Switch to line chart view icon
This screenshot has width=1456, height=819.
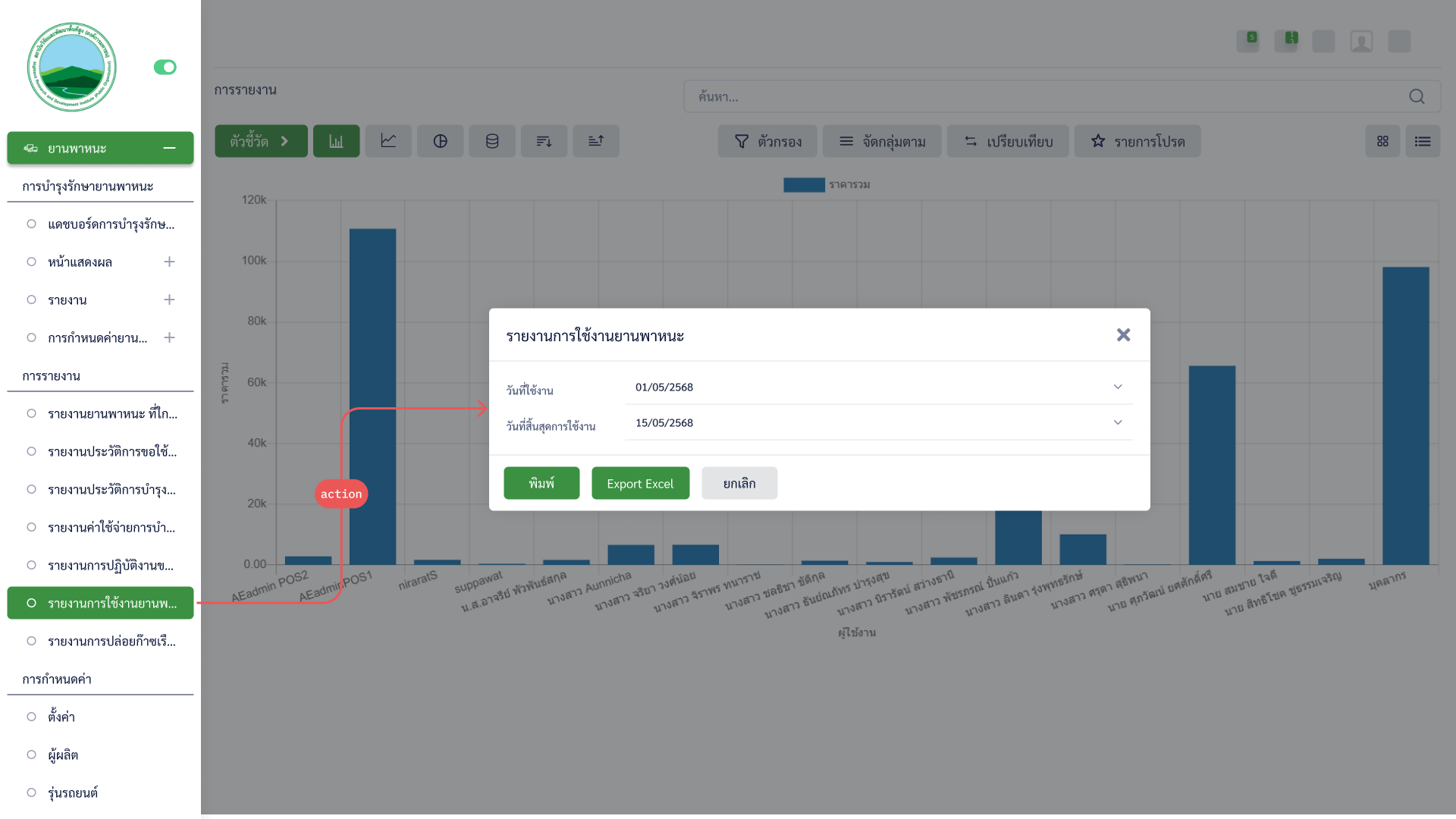(388, 141)
